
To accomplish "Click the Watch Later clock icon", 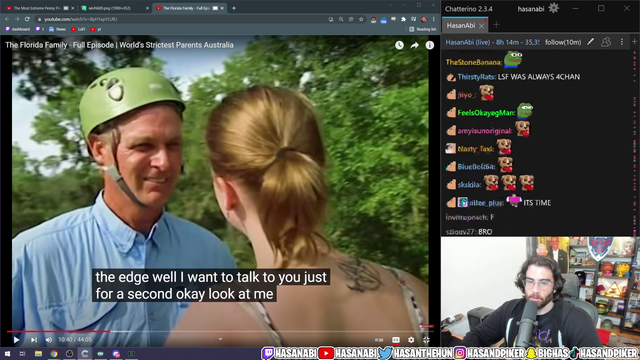I will click(x=399, y=45).
